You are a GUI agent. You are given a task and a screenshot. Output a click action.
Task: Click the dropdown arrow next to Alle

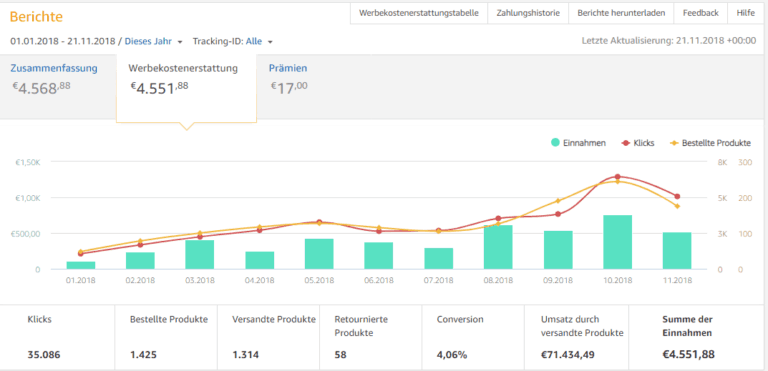click(x=270, y=42)
